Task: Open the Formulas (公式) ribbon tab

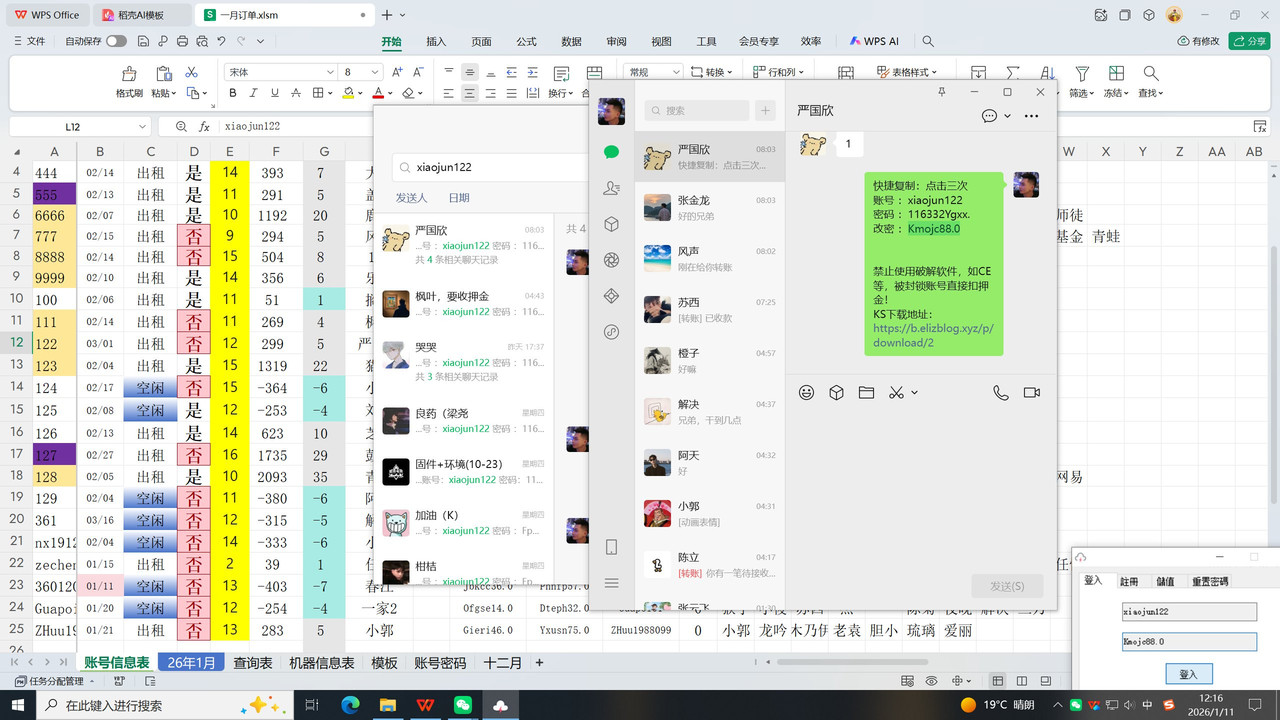Action: (526, 42)
